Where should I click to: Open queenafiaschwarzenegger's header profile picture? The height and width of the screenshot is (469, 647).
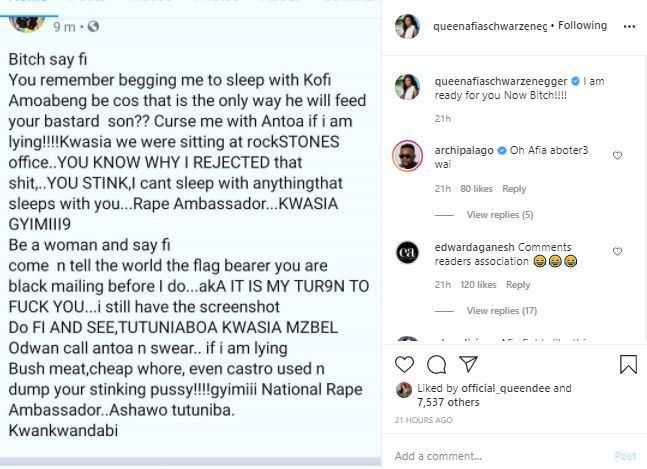407,26
